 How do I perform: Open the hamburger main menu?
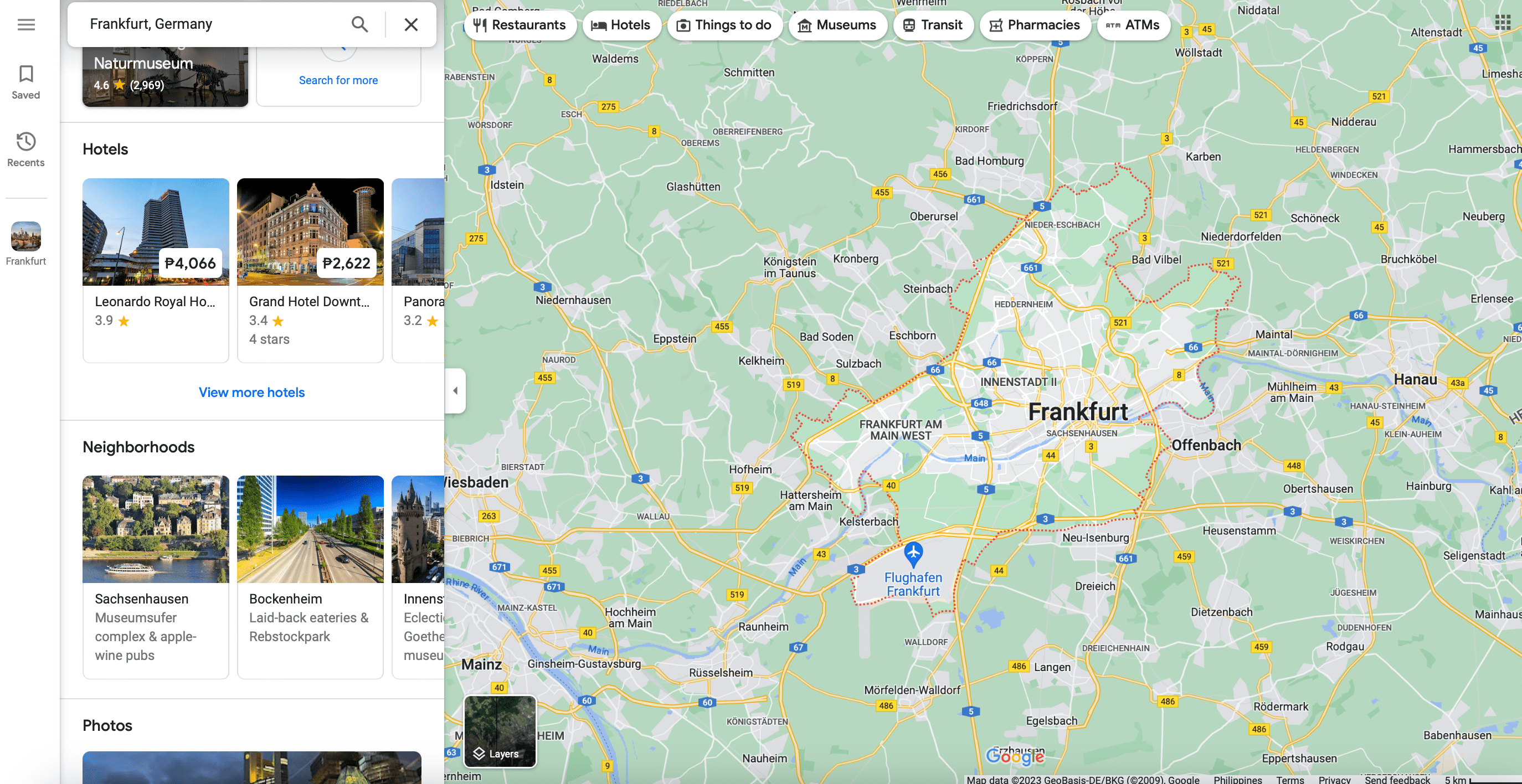click(x=26, y=24)
